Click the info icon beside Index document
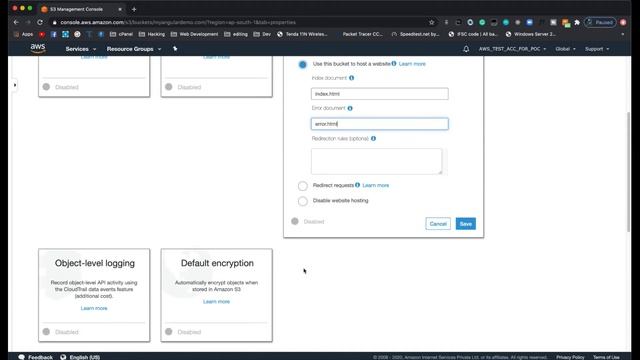 [351, 78]
